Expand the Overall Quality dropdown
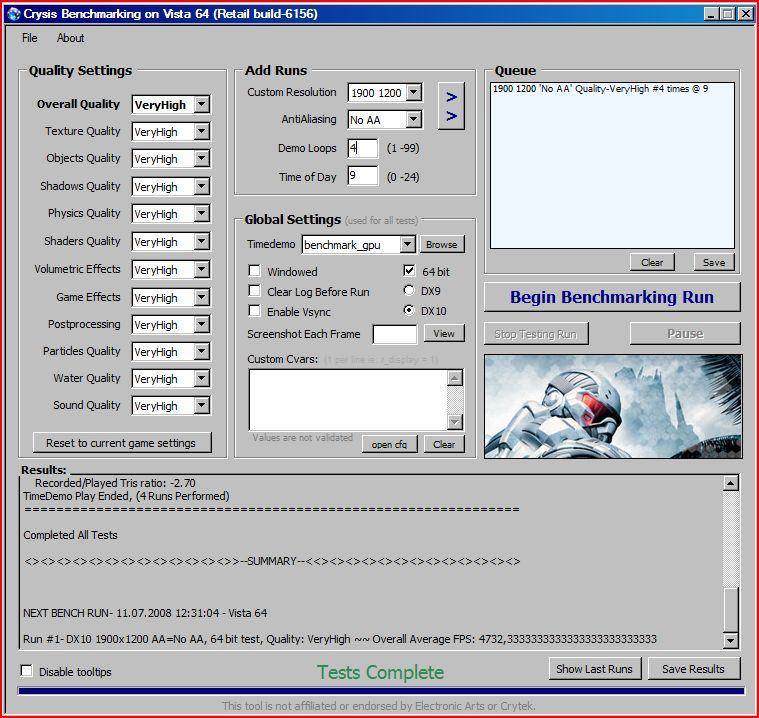The height and width of the screenshot is (718, 759). pyautogui.click(x=202, y=104)
